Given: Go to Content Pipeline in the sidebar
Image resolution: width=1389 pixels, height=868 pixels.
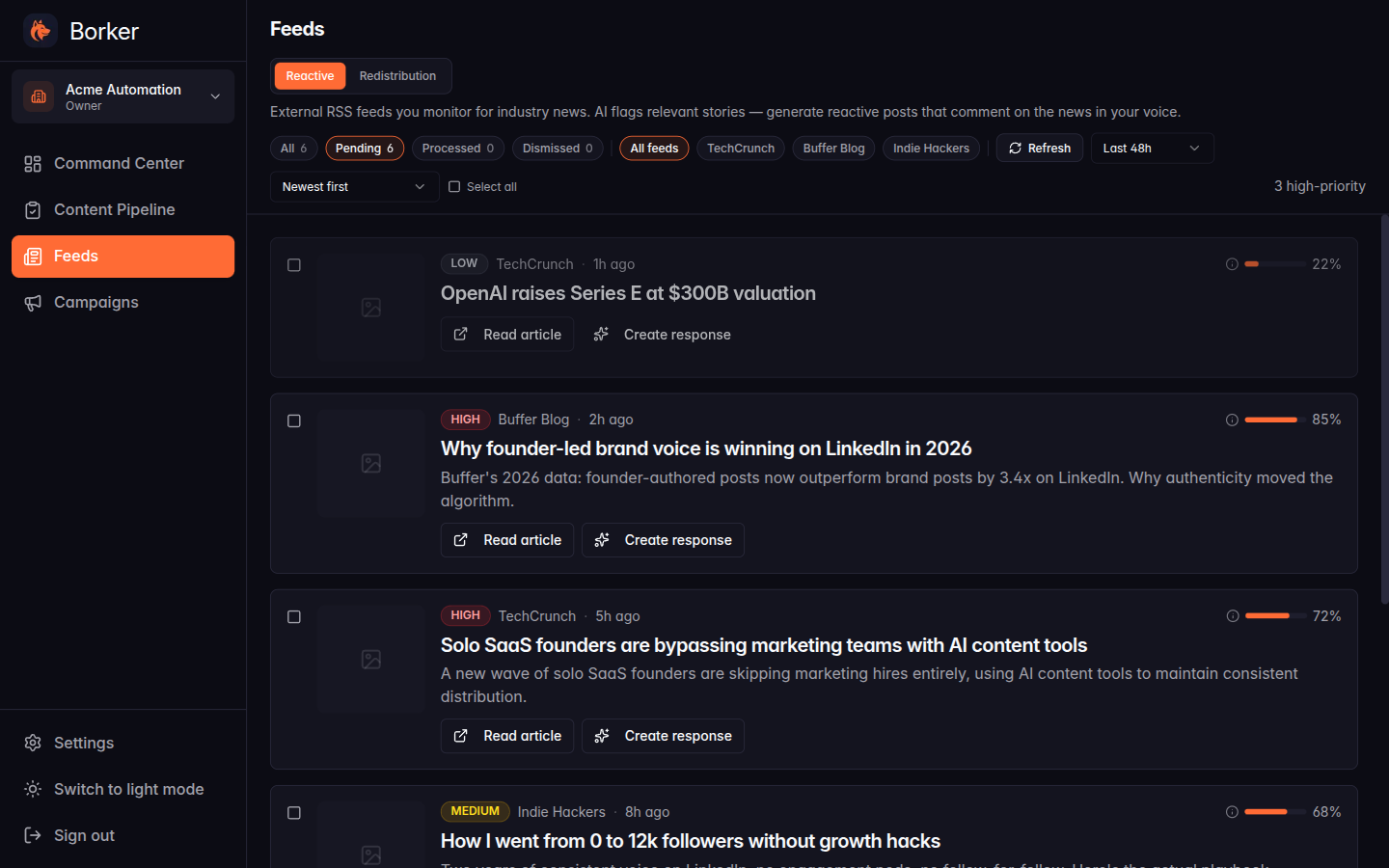Looking at the screenshot, I should click(x=123, y=209).
